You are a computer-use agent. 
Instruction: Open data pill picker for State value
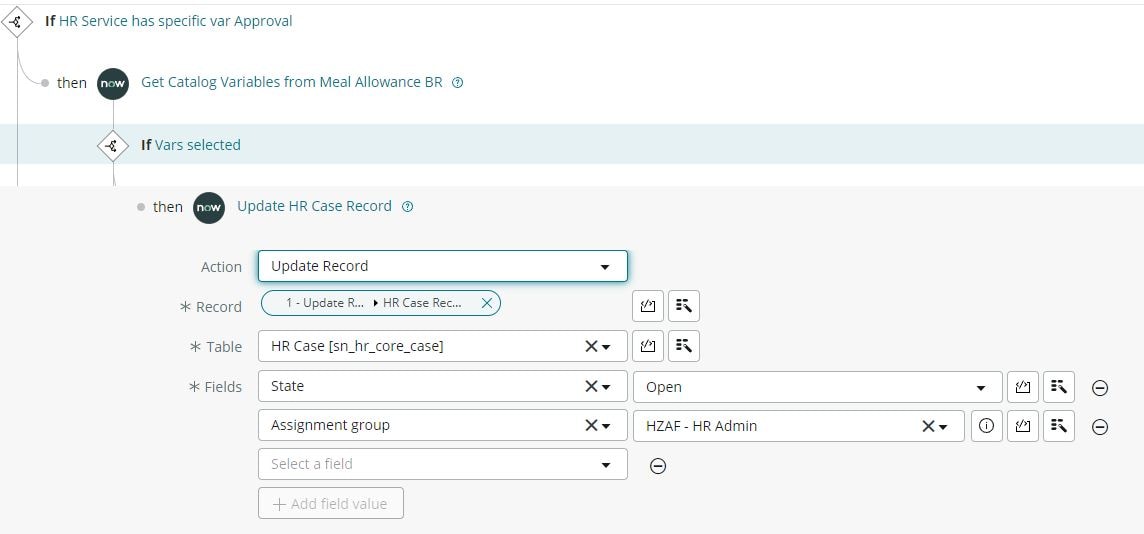(1059, 387)
